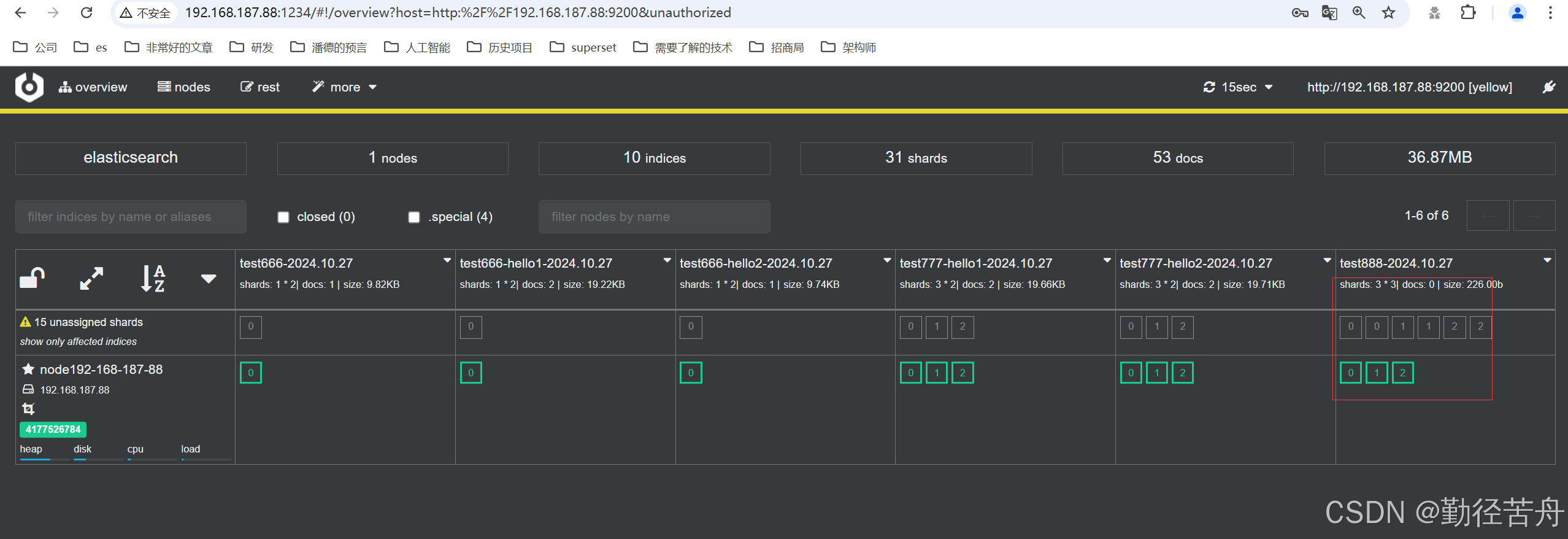The height and width of the screenshot is (539, 1568).
Task: Click assigned shard 0 of test666-hello1
Action: pyautogui.click(x=471, y=373)
